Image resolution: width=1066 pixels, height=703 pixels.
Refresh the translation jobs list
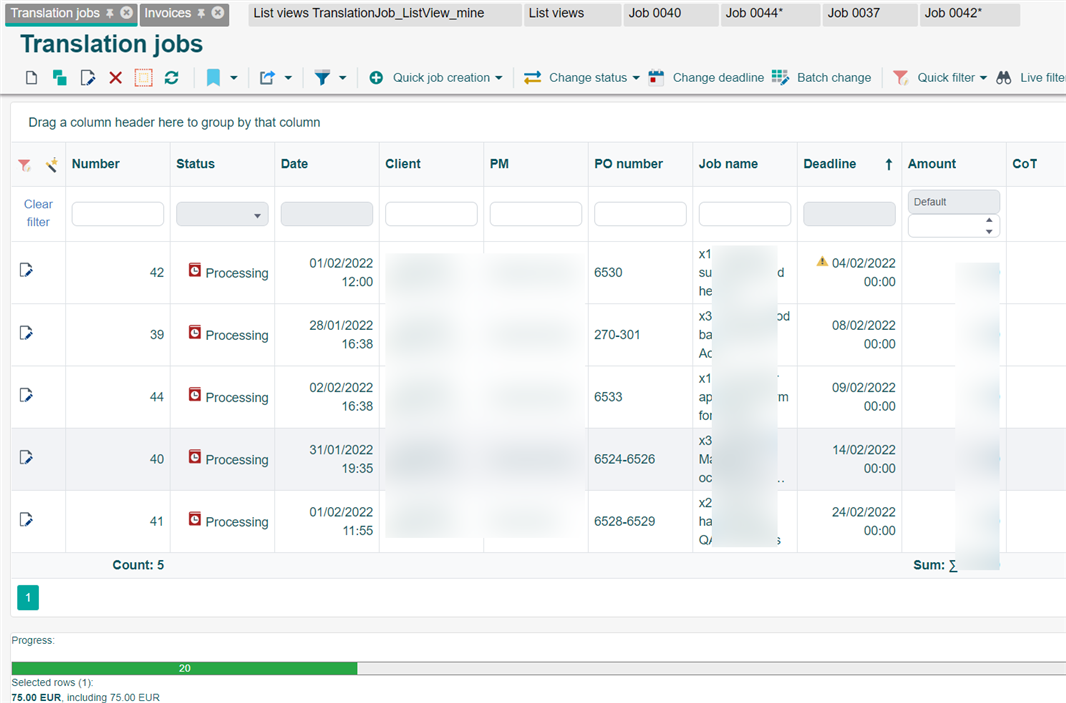point(171,77)
